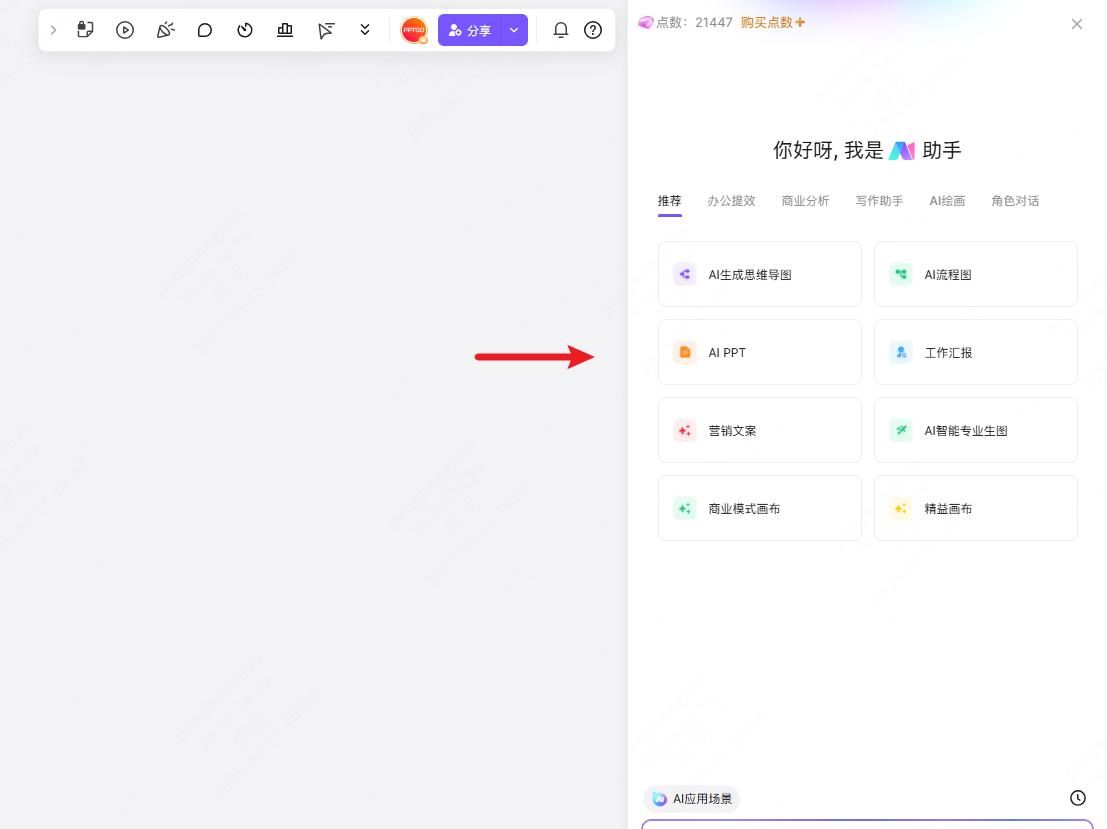Switch to the AI绘画 tab
The width and height of the screenshot is (1107, 829).
coord(947,201)
